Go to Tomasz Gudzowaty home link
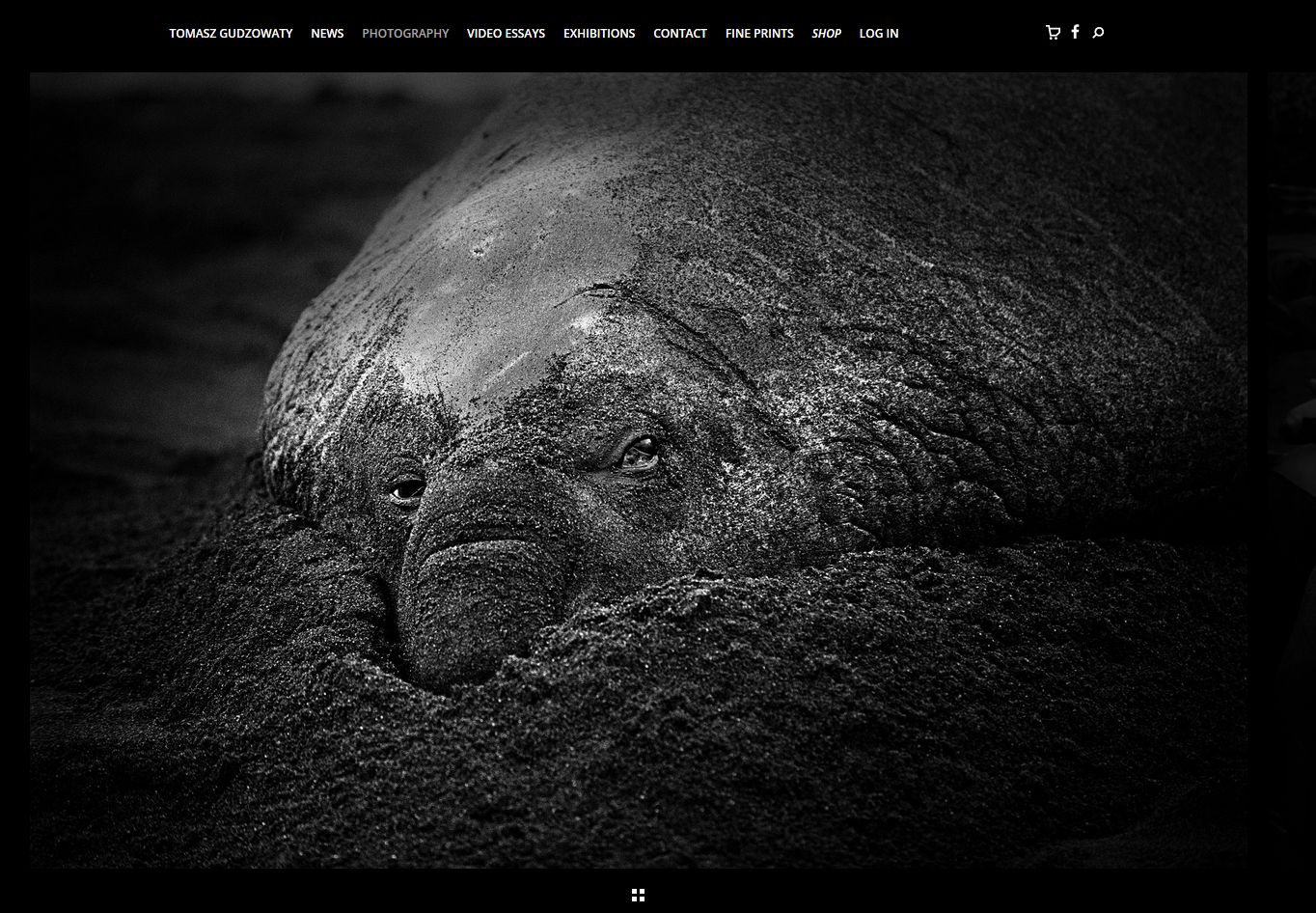Viewport: 1316px width, 913px height. click(231, 33)
